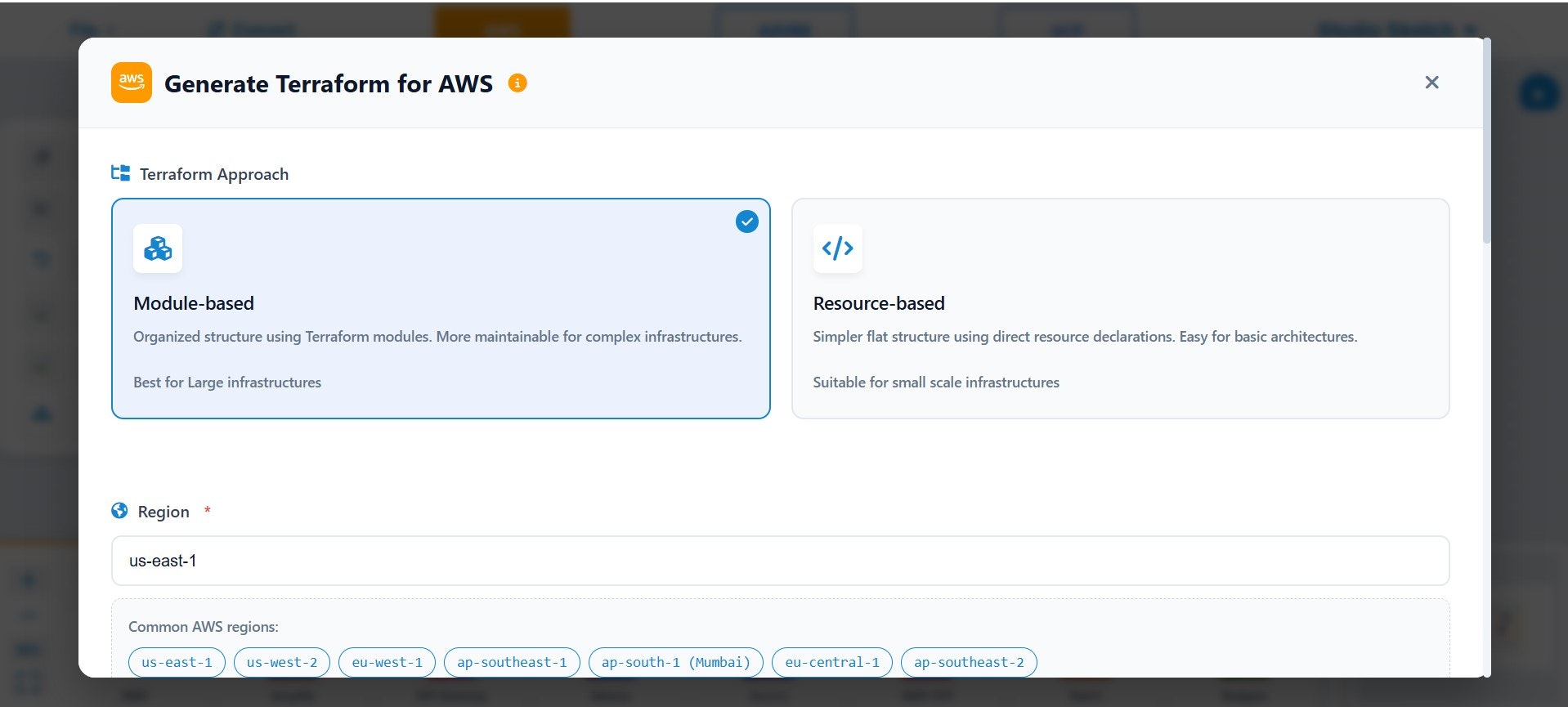
Task: Click the Module-based cubes icon
Action: click(x=158, y=248)
